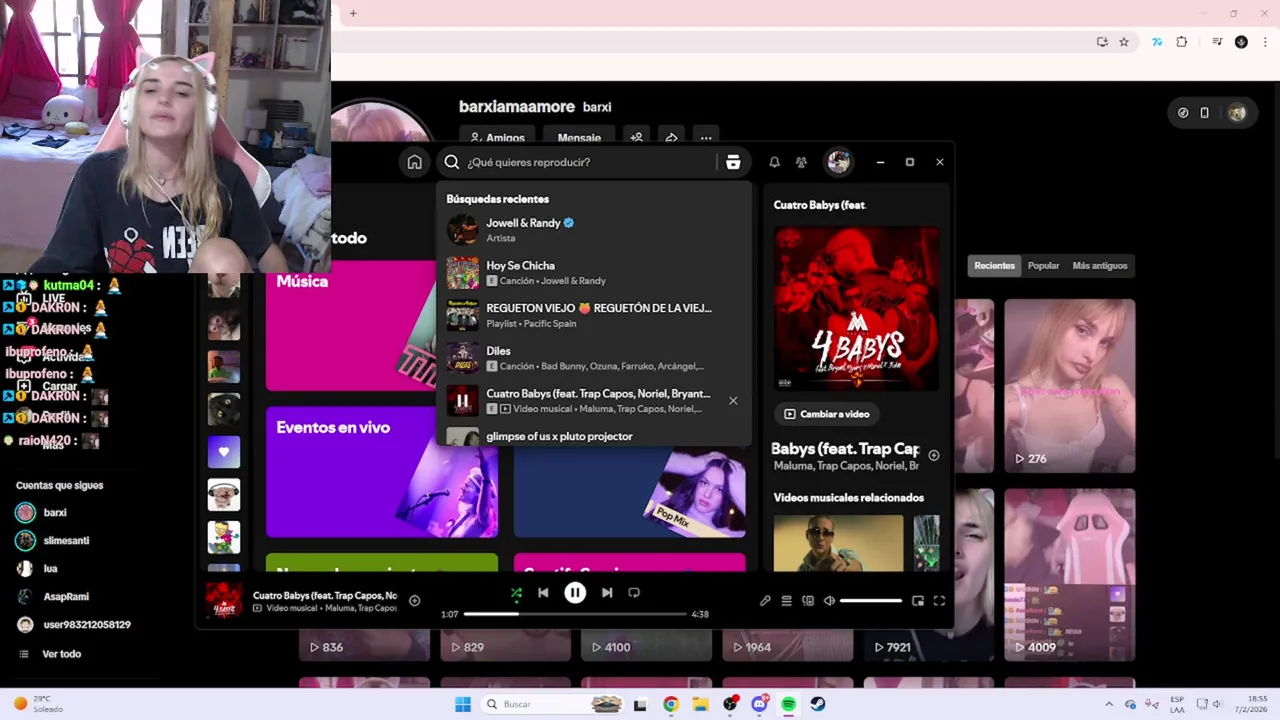This screenshot has height=720, width=1280.
Task: Open the Spotify Browse icon in search bar
Action: click(x=733, y=162)
